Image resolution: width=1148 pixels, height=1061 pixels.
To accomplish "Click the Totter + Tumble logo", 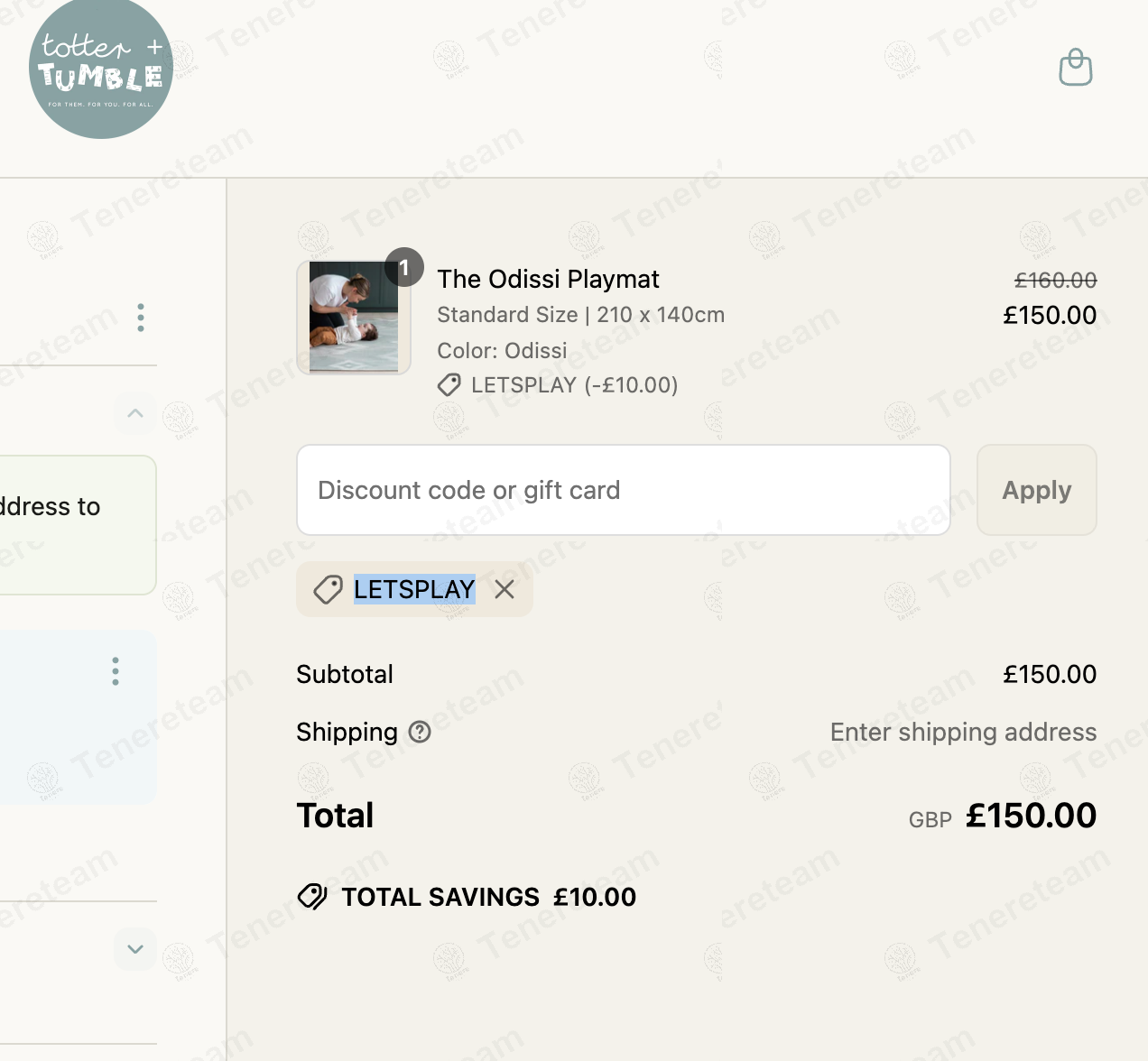I will coord(101,70).
